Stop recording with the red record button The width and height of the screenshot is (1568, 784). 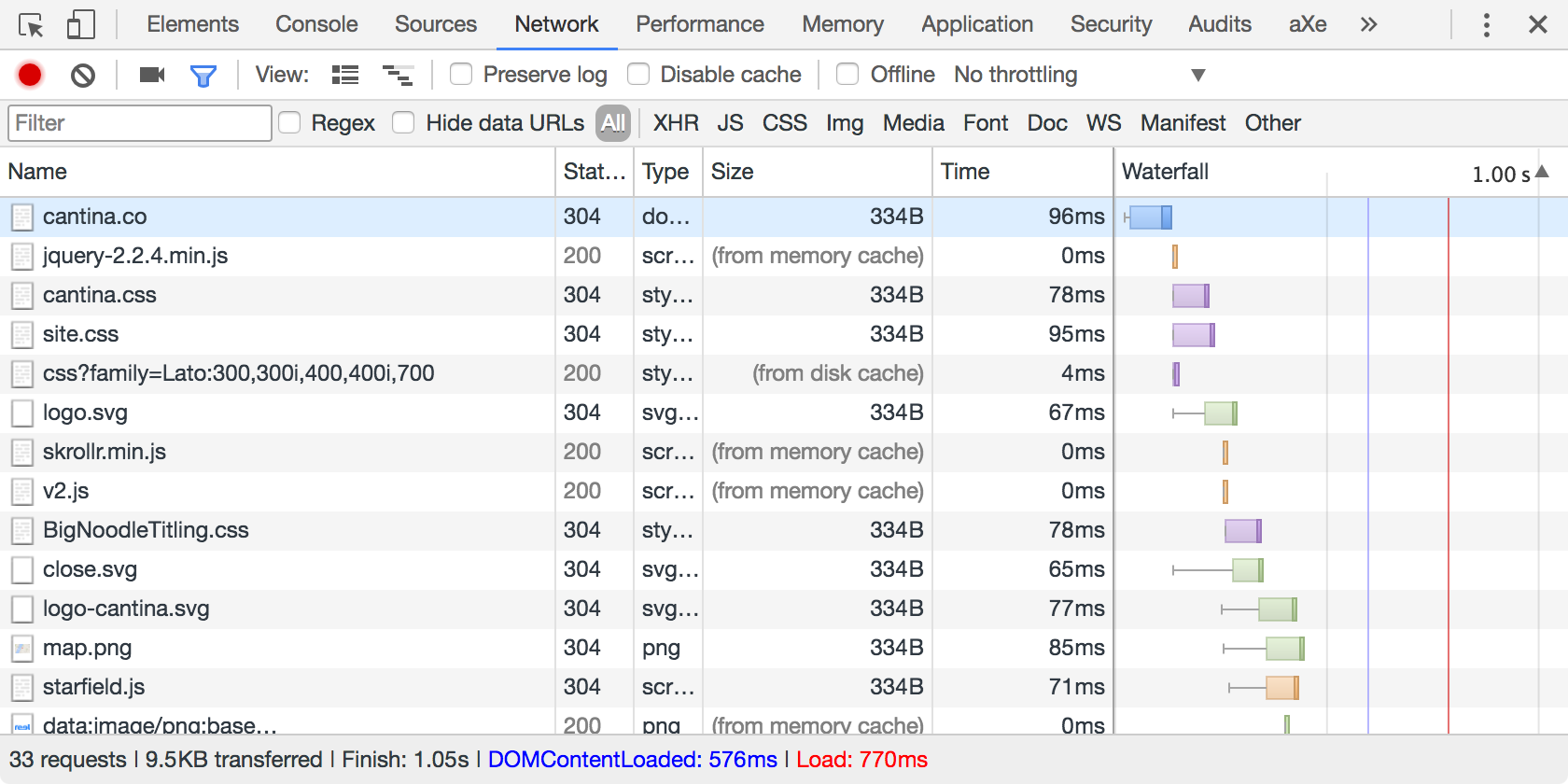tap(30, 75)
